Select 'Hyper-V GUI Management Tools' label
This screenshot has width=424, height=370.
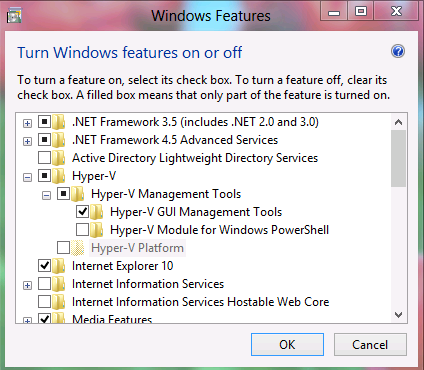[196, 212]
